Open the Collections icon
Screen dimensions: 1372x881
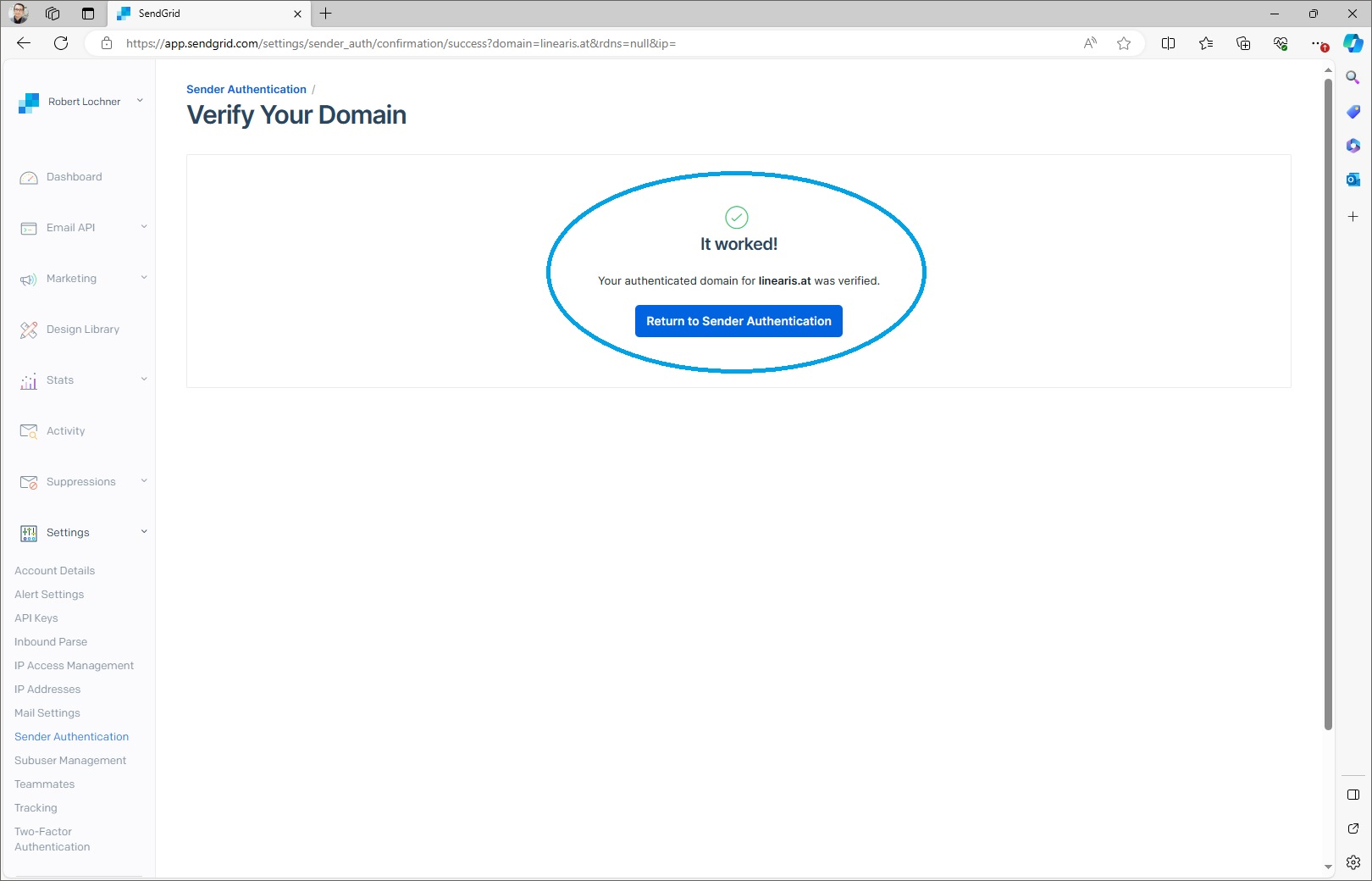pyautogui.click(x=1243, y=43)
